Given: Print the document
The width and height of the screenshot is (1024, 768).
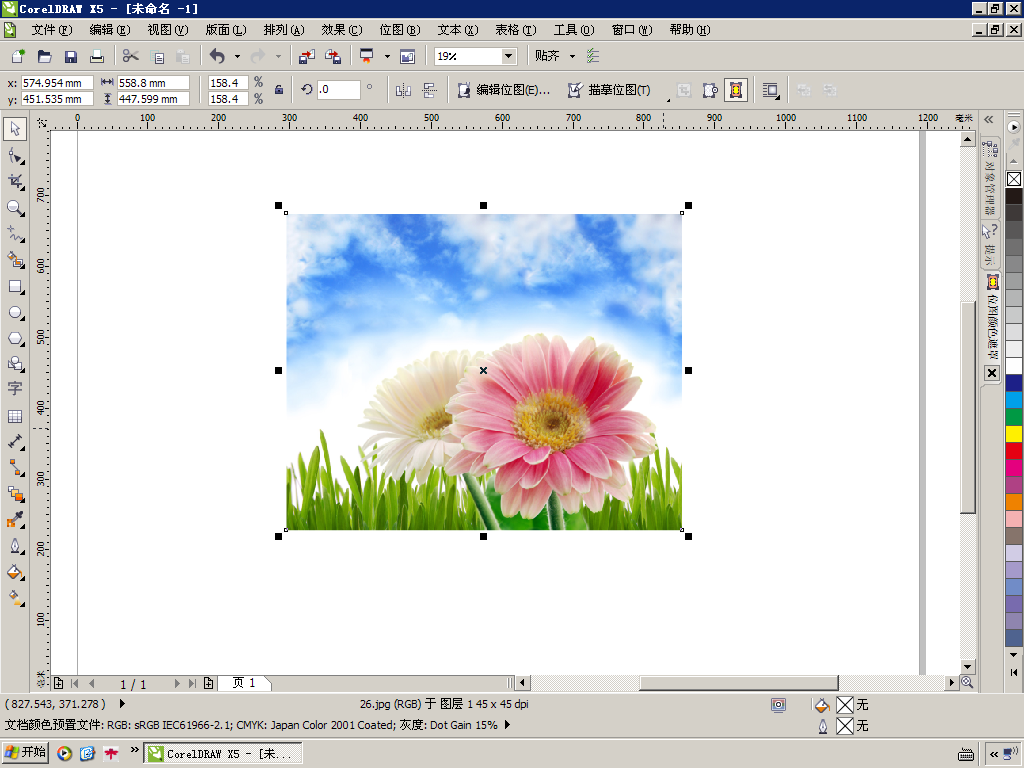Looking at the screenshot, I should [97, 56].
